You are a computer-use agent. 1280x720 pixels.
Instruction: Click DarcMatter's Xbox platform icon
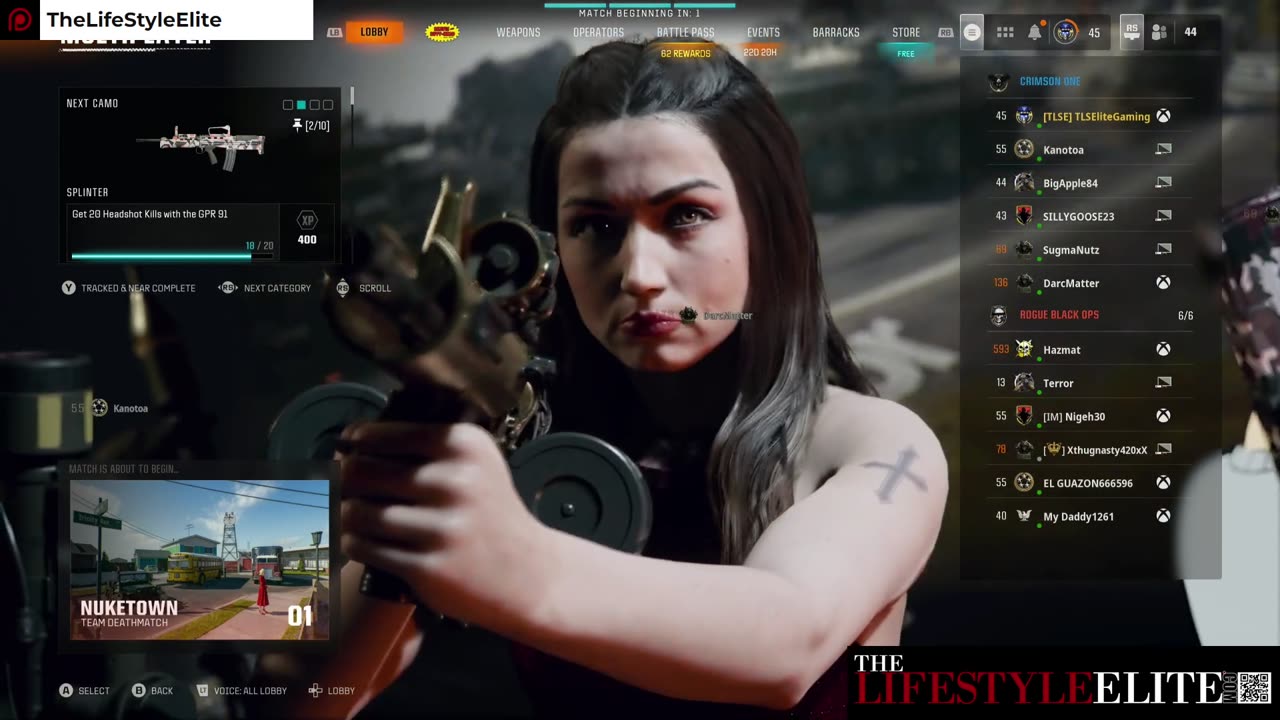(1163, 283)
